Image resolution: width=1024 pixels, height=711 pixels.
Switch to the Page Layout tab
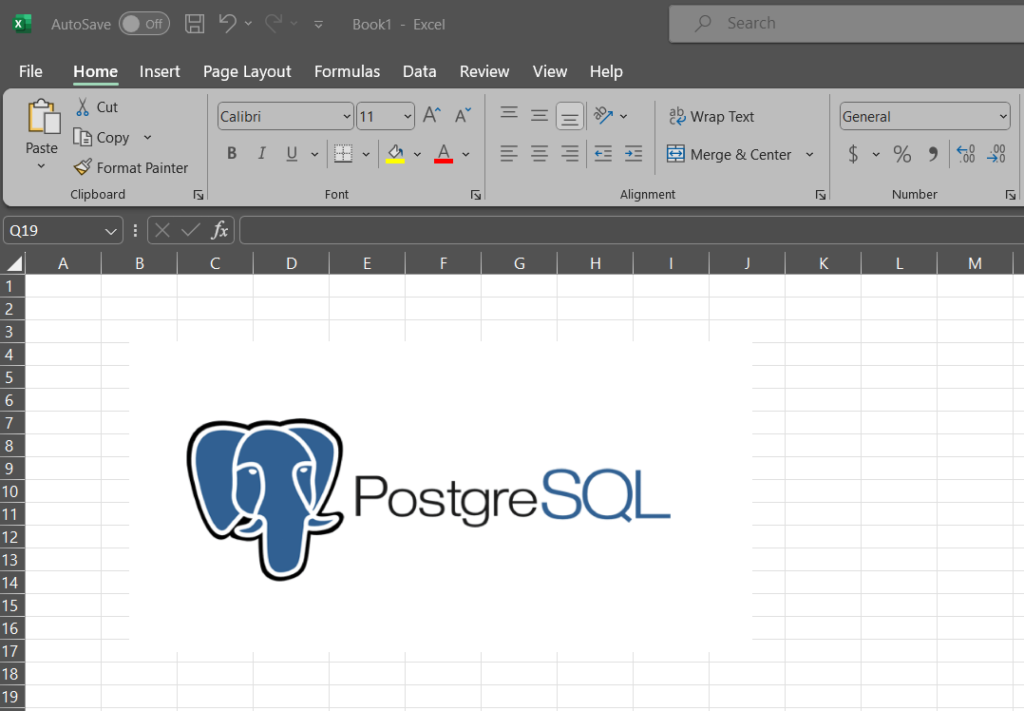tap(247, 71)
